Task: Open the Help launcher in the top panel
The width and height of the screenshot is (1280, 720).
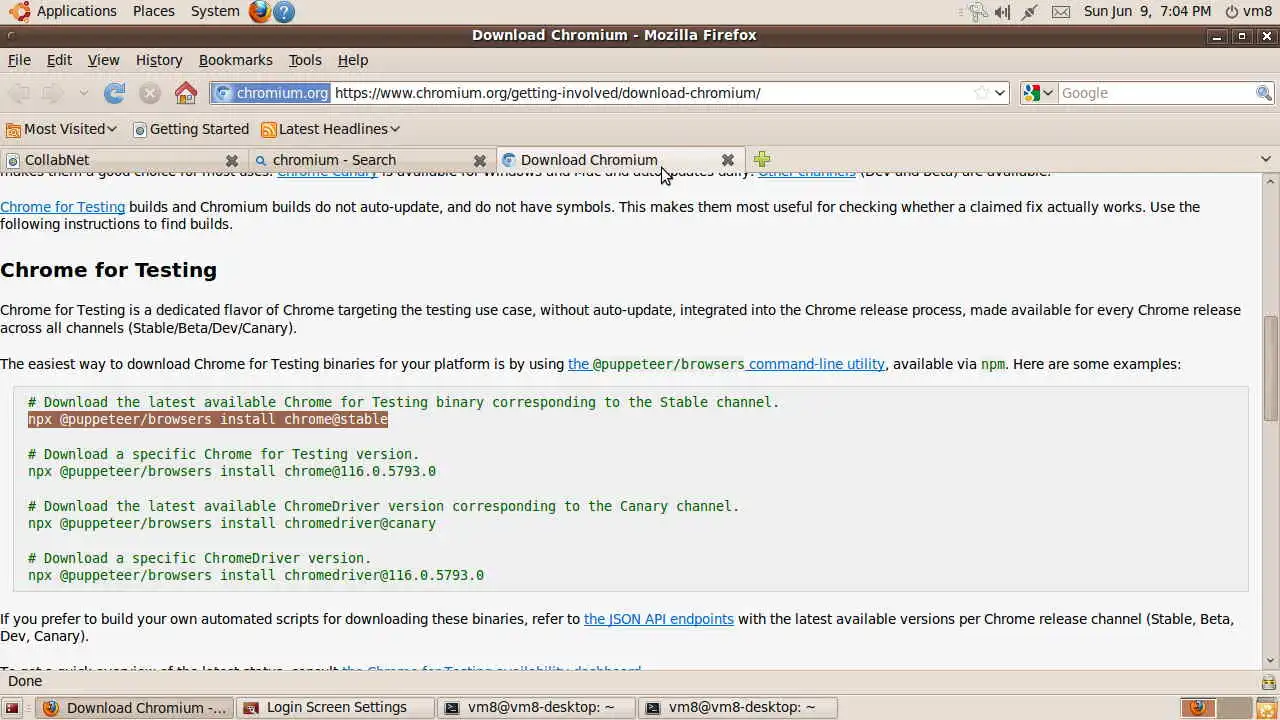Action: [284, 11]
